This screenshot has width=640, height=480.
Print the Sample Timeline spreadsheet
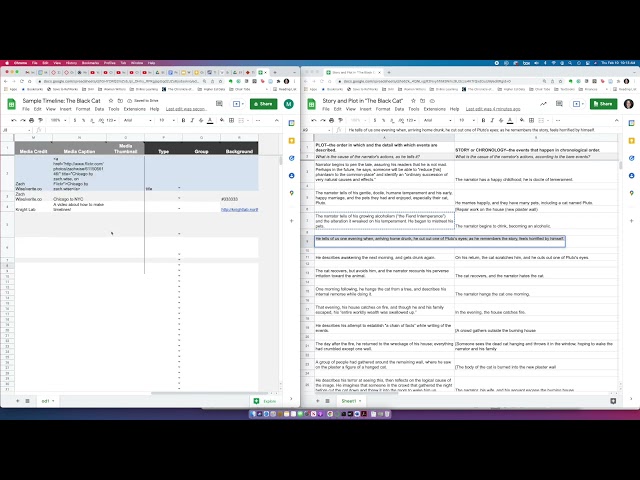pyautogui.click(x=31, y=120)
